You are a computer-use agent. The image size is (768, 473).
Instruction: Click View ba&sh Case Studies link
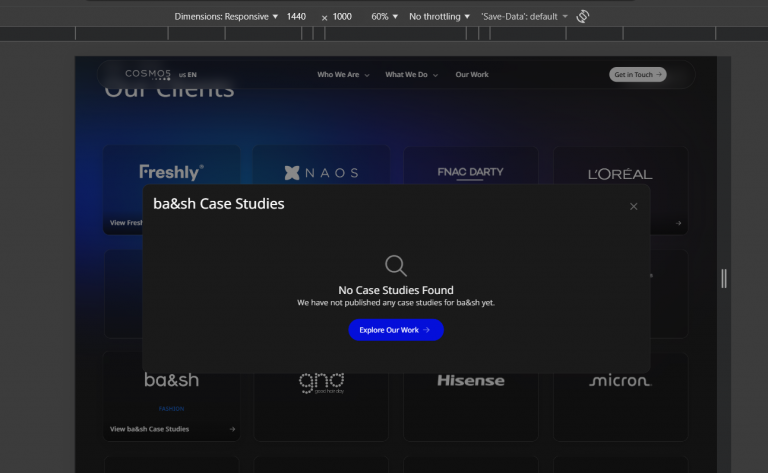(149, 429)
